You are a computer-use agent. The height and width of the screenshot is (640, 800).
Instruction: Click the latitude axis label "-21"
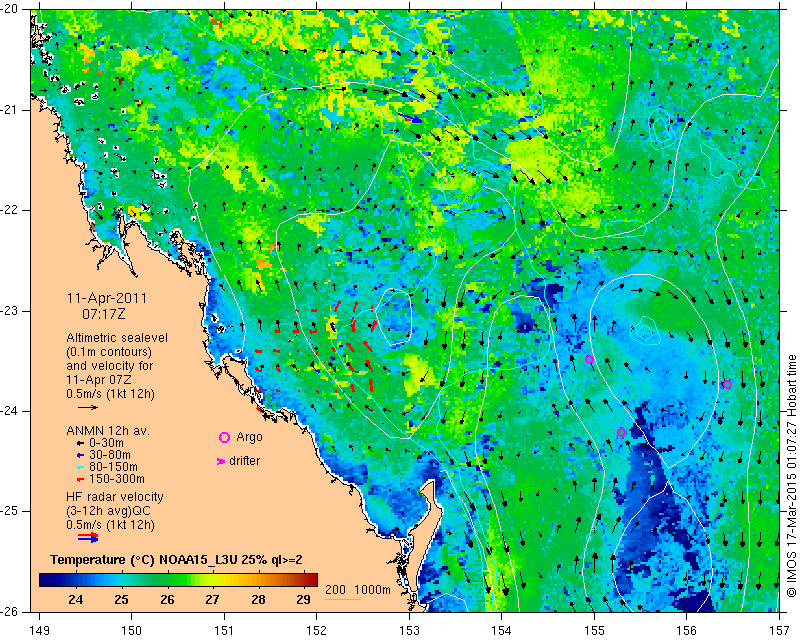10,110
